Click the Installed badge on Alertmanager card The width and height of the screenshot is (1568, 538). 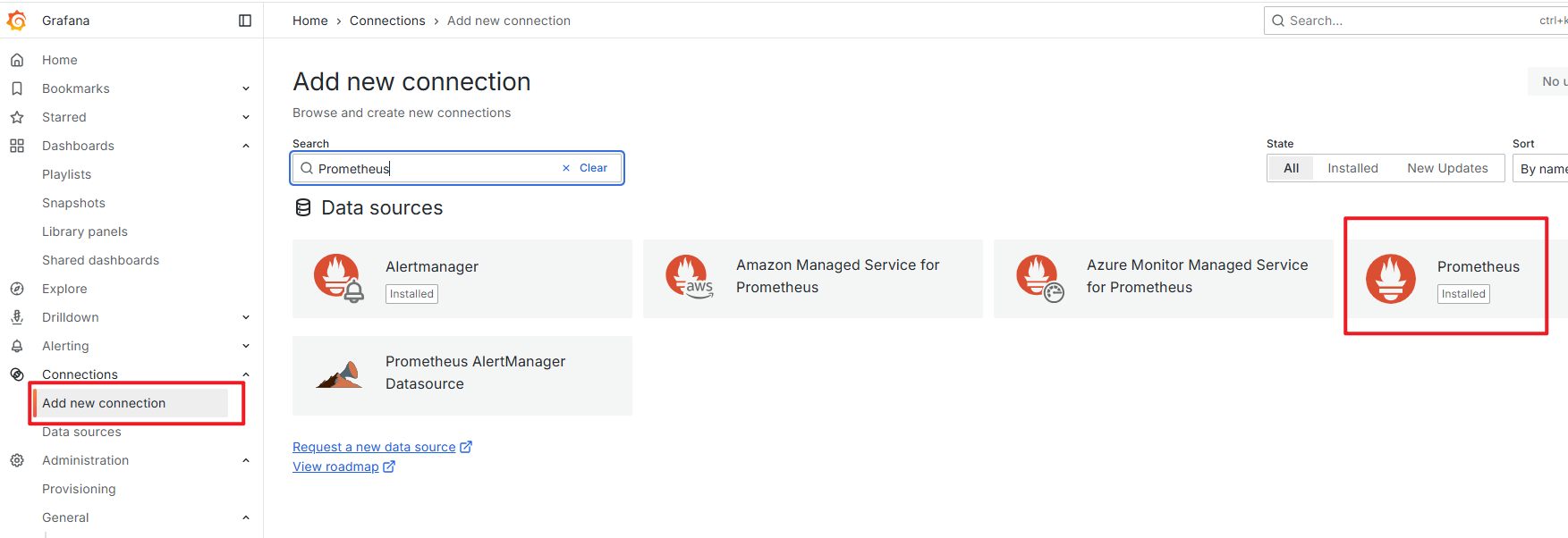click(411, 294)
